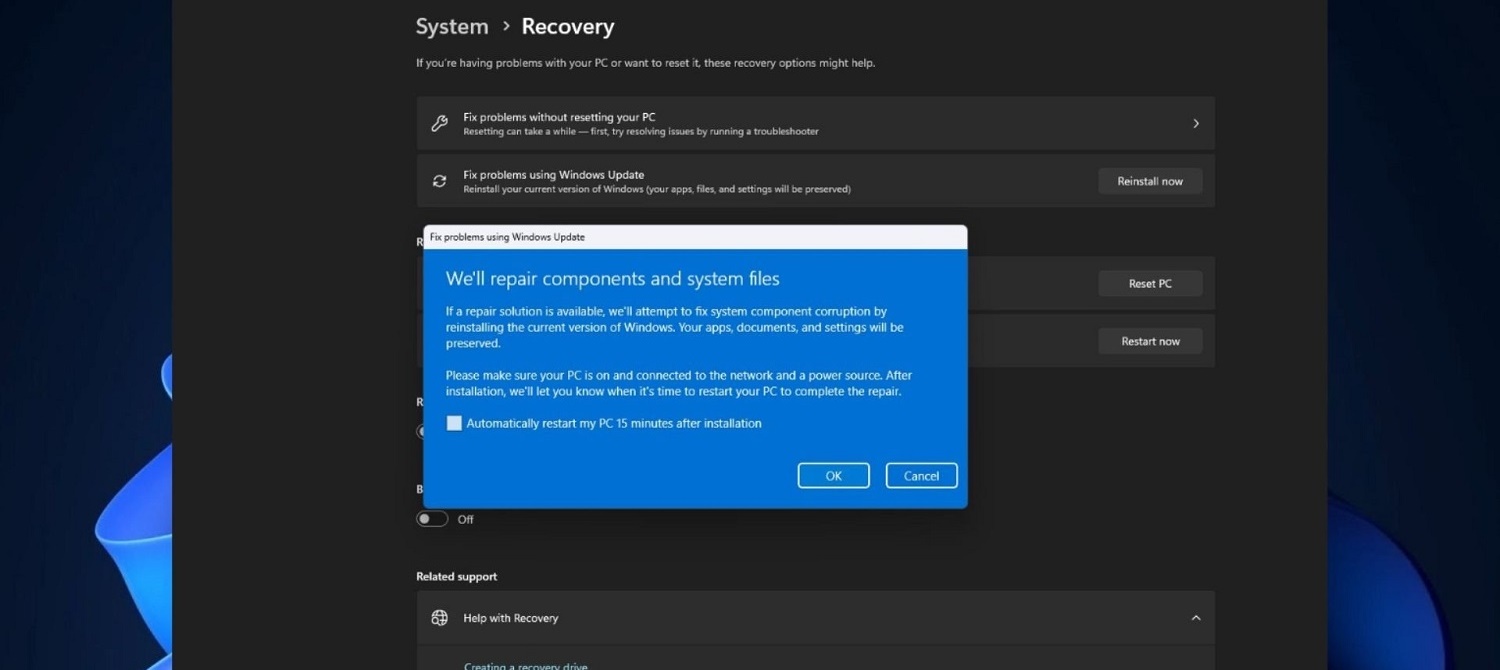This screenshot has height=670, width=1500.
Task: Check Automatically restart my PC after installation
Action: (454, 423)
